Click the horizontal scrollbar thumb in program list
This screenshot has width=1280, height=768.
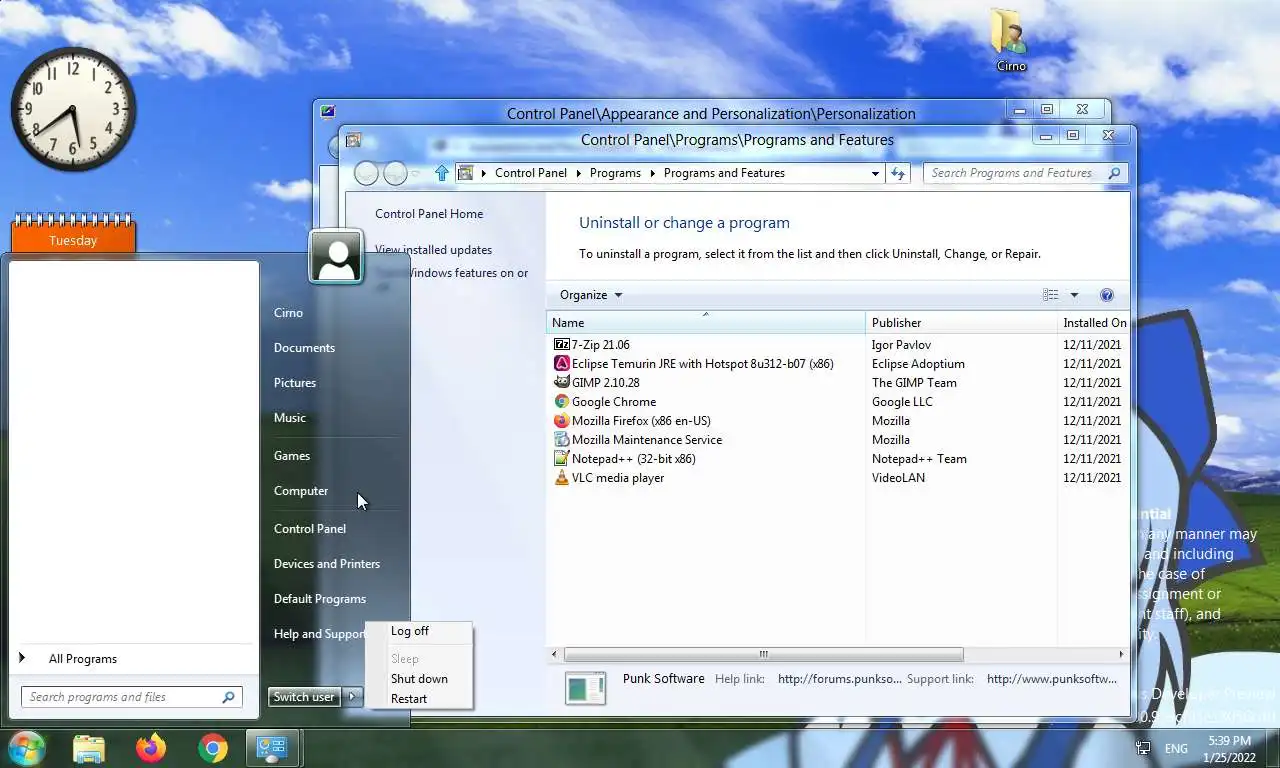[x=763, y=655]
